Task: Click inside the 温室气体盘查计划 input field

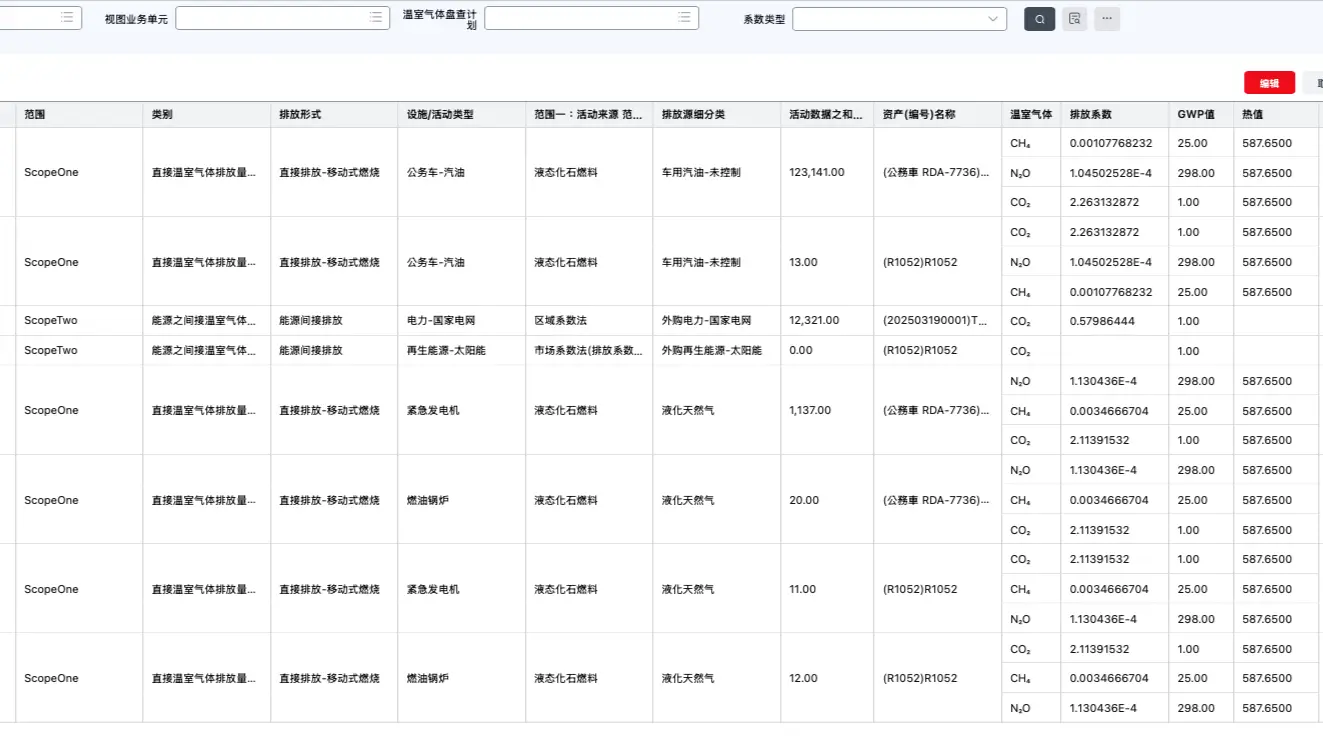Action: [x=580, y=17]
